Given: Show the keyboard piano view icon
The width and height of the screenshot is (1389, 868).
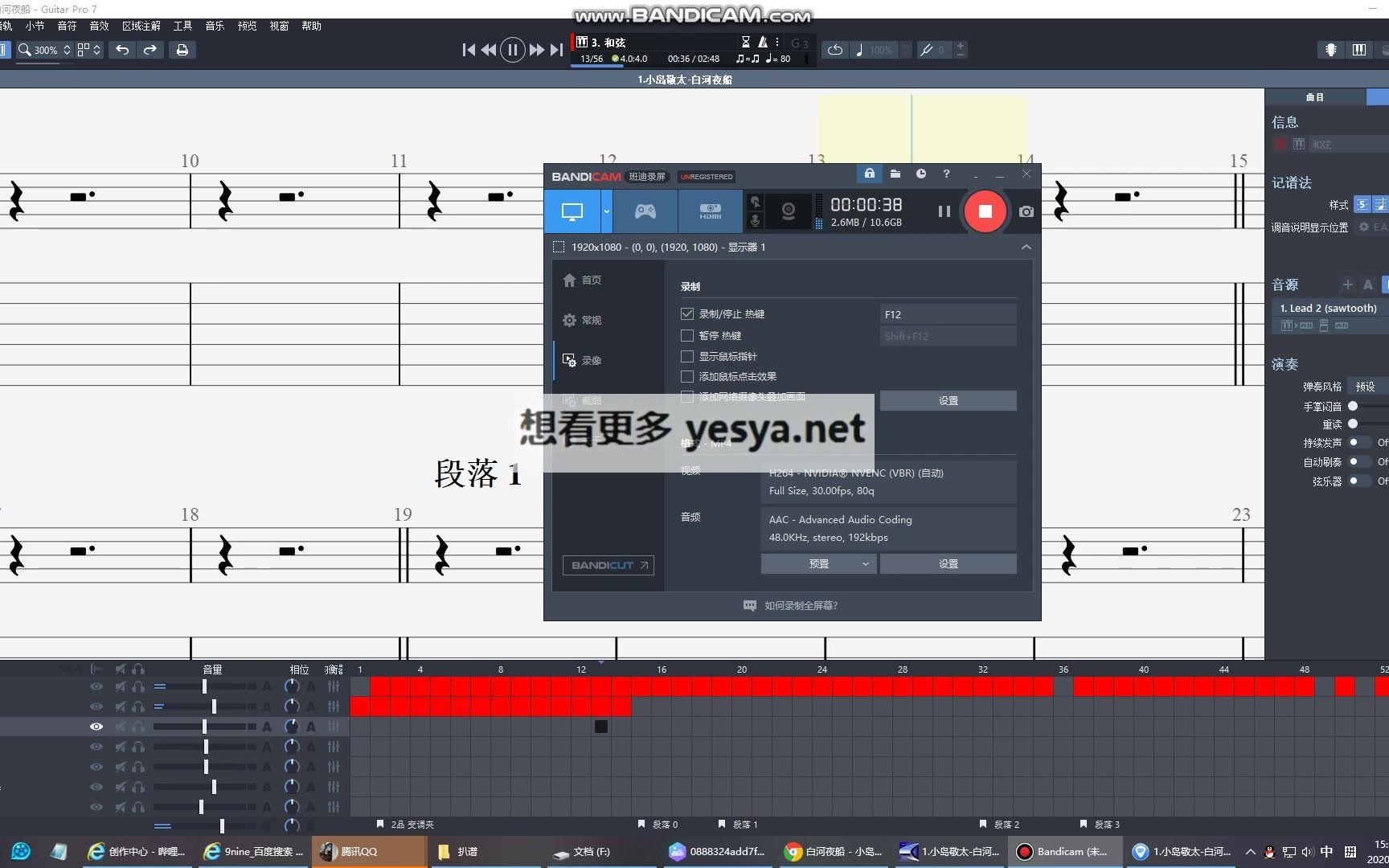Looking at the screenshot, I should (1359, 50).
